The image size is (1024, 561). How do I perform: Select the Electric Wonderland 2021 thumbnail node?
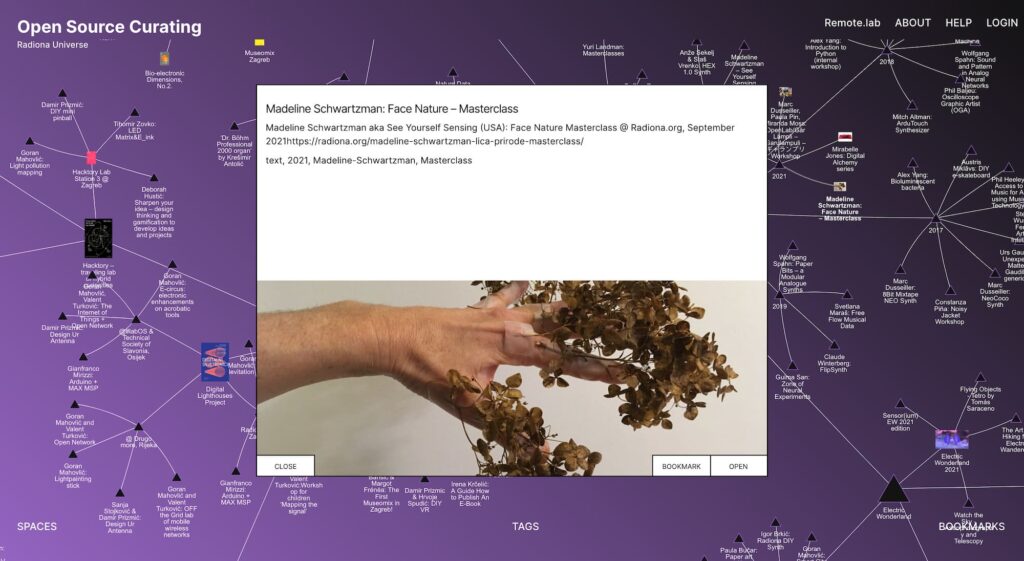[951, 439]
